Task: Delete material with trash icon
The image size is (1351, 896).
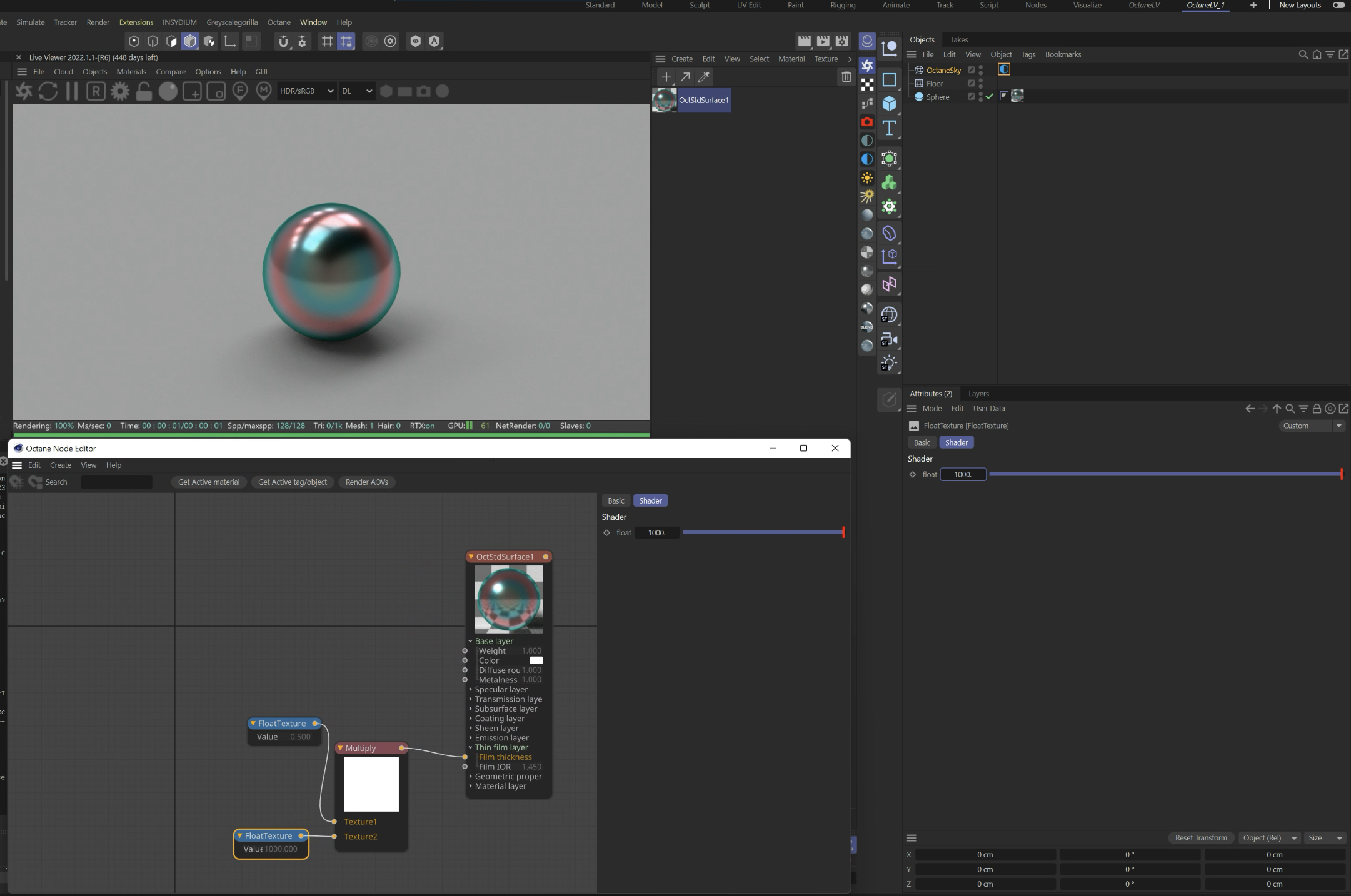Action: pyautogui.click(x=846, y=77)
